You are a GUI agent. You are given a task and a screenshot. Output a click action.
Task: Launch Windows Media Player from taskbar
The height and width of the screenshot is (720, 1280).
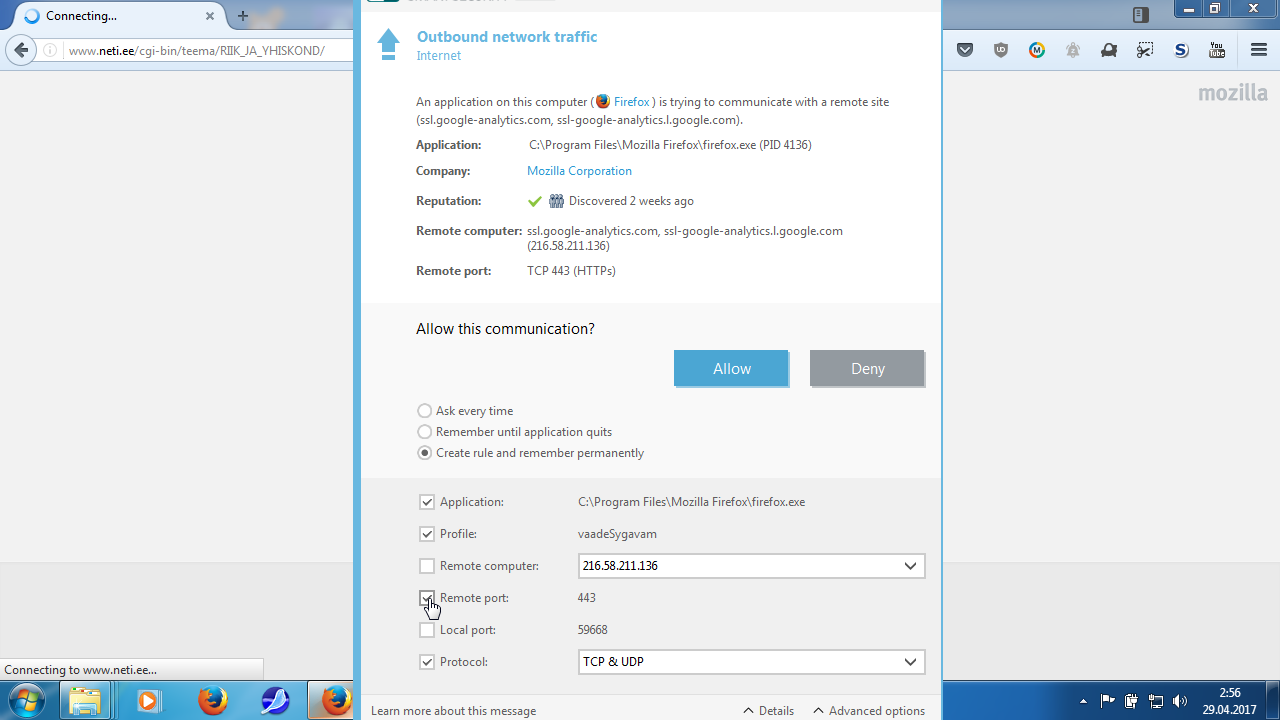(148, 701)
